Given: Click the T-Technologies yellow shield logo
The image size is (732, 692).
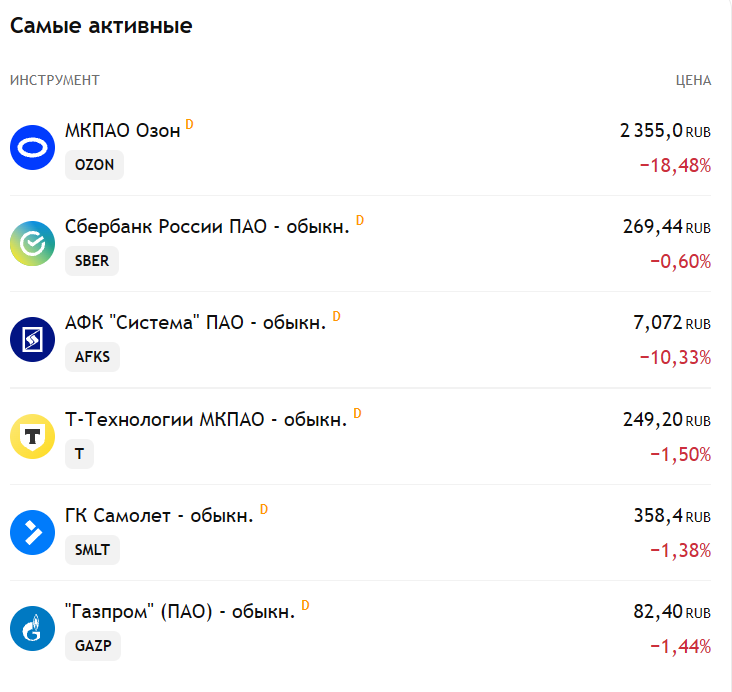Looking at the screenshot, I should (32, 437).
